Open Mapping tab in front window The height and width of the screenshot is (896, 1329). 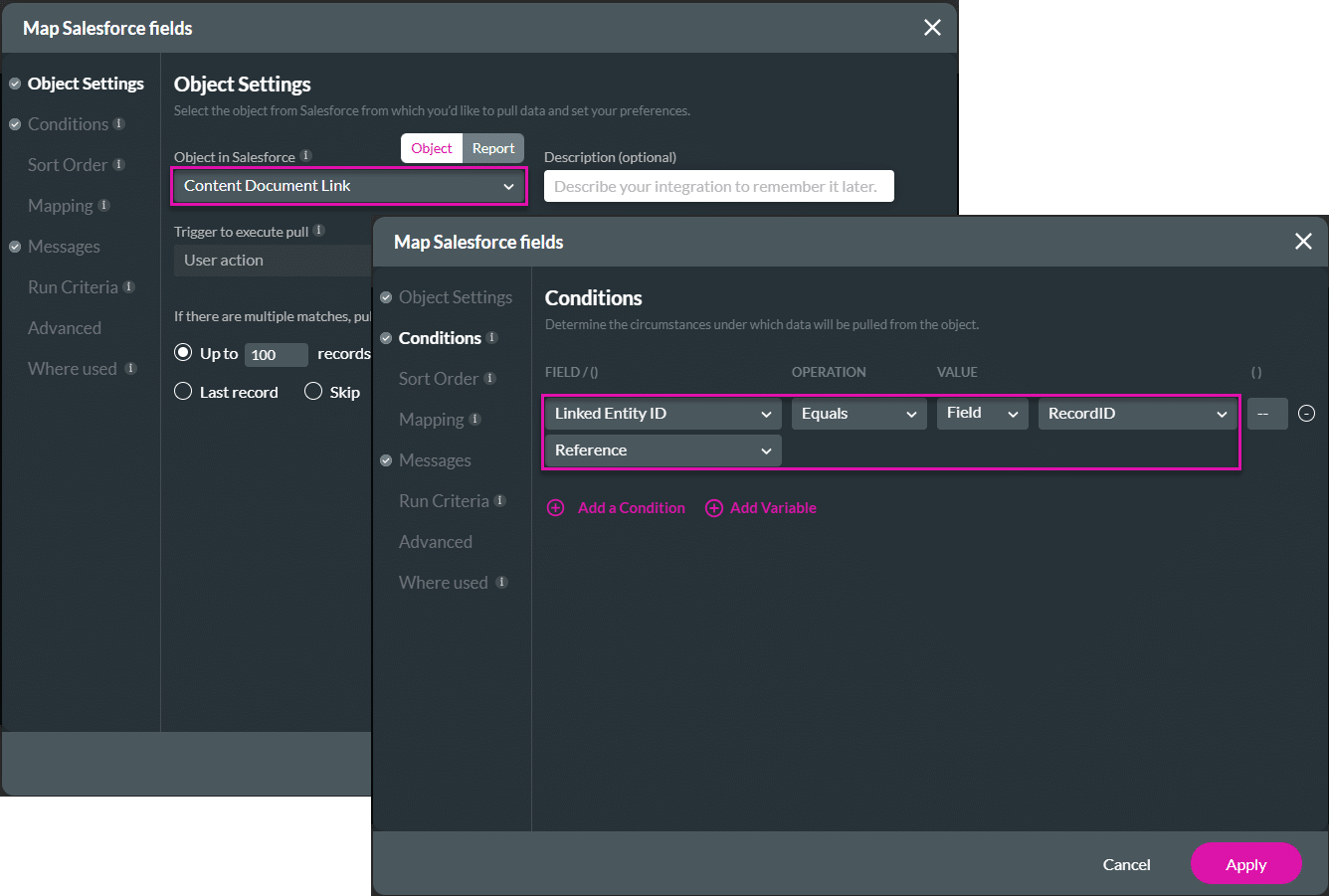[x=432, y=420]
